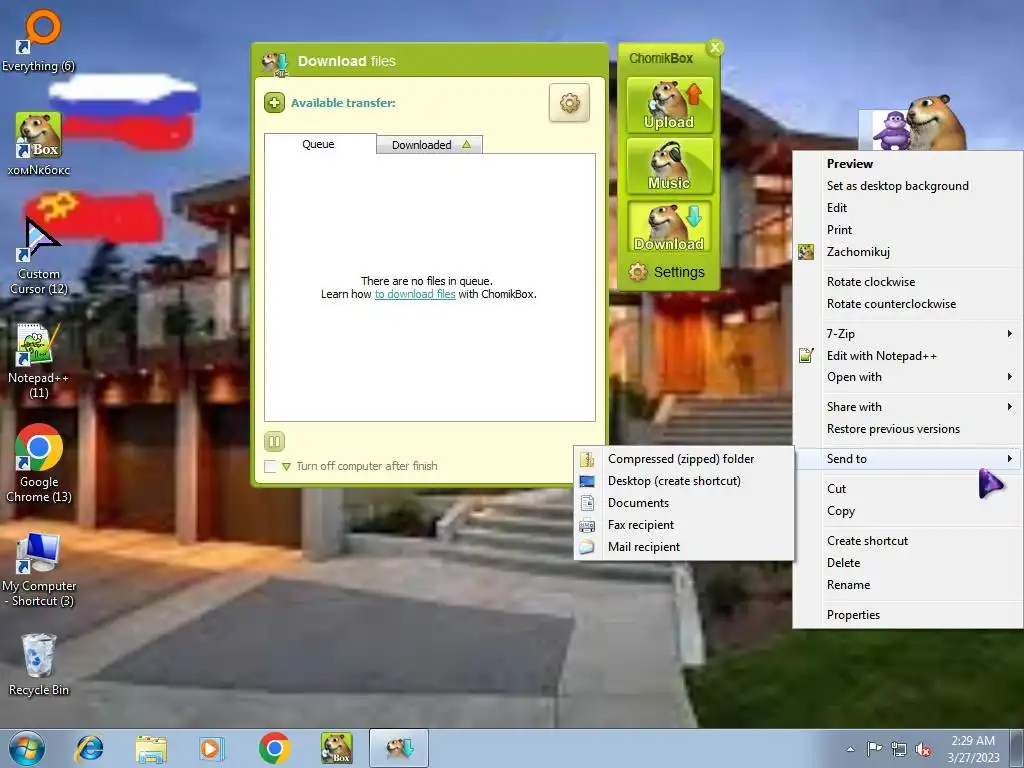This screenshot has width=1024, height=768.
Task: Expand the 7-Zip submenu
Action: [x=908, y=334]
